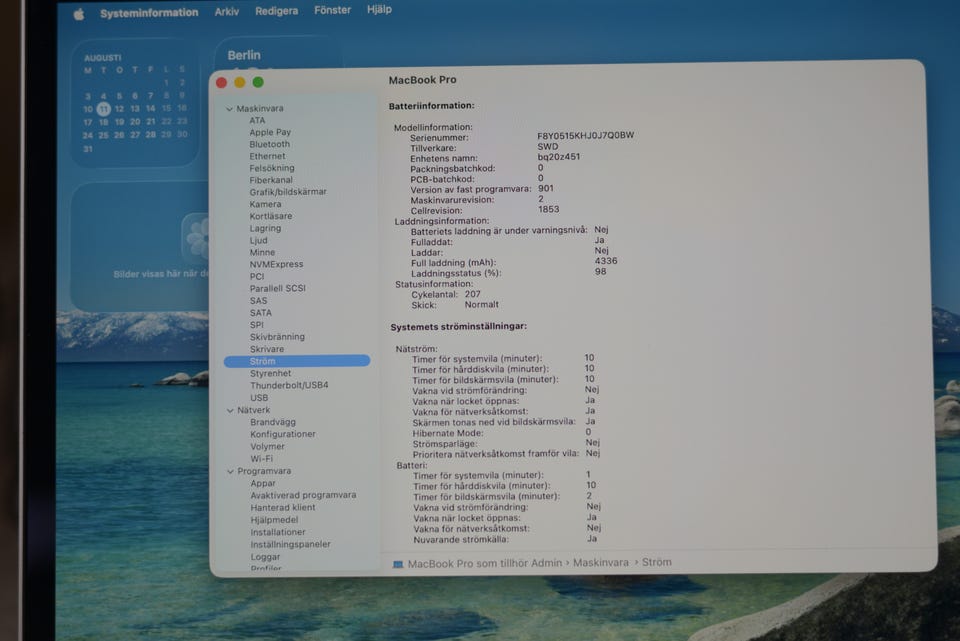Open the Apple menu
The image size is (960, 641).
point(78,14)
